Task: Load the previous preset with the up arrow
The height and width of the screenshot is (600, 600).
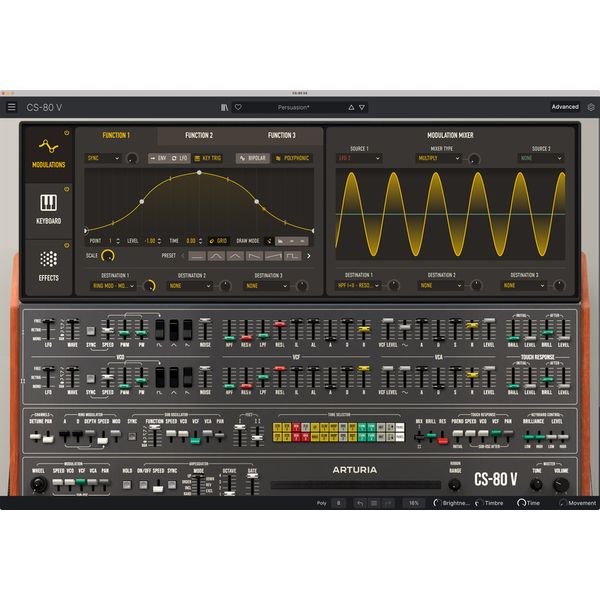Action: tap(351, 108)
